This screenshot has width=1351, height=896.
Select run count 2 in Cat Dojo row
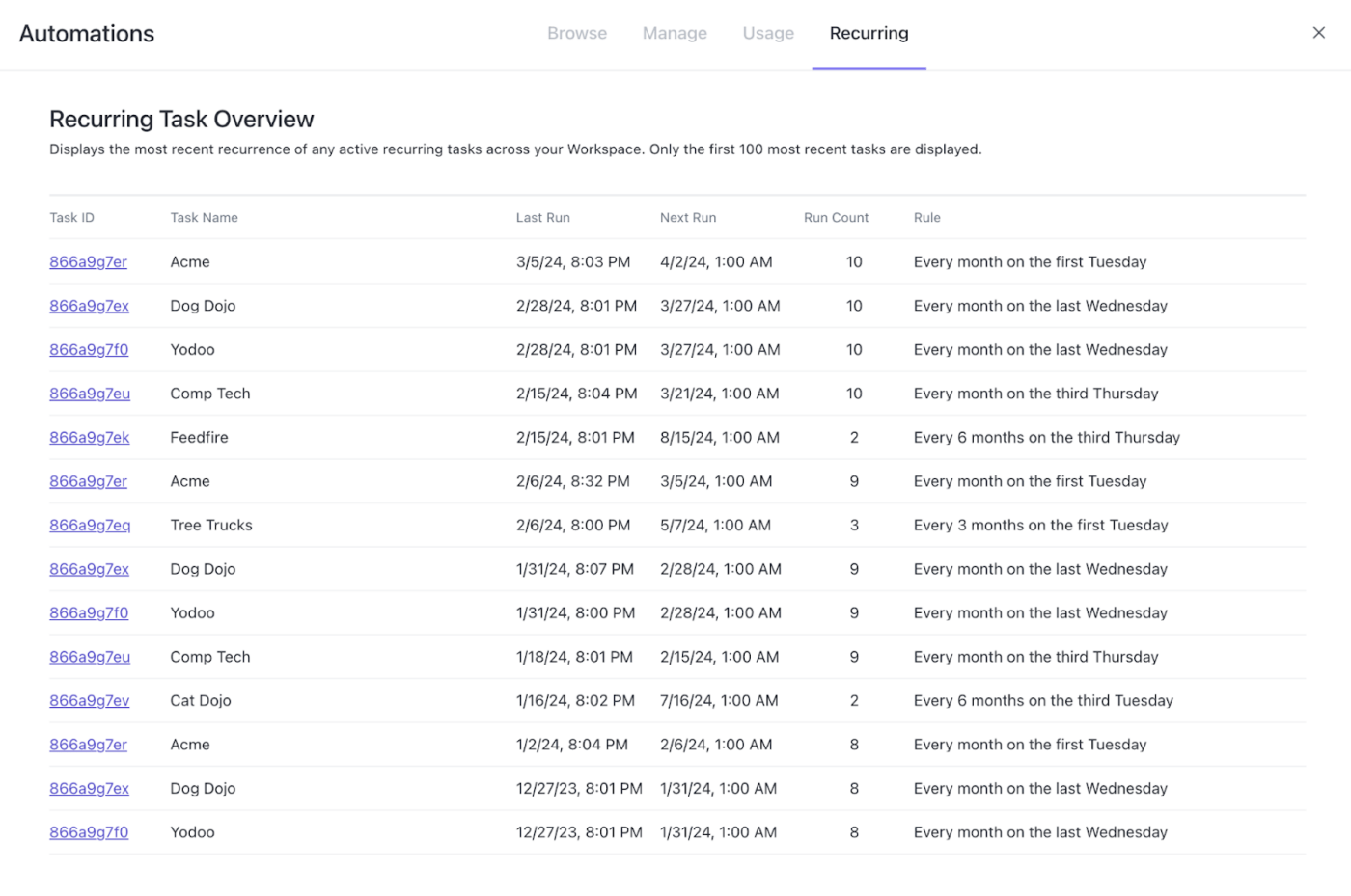point(854,701)
